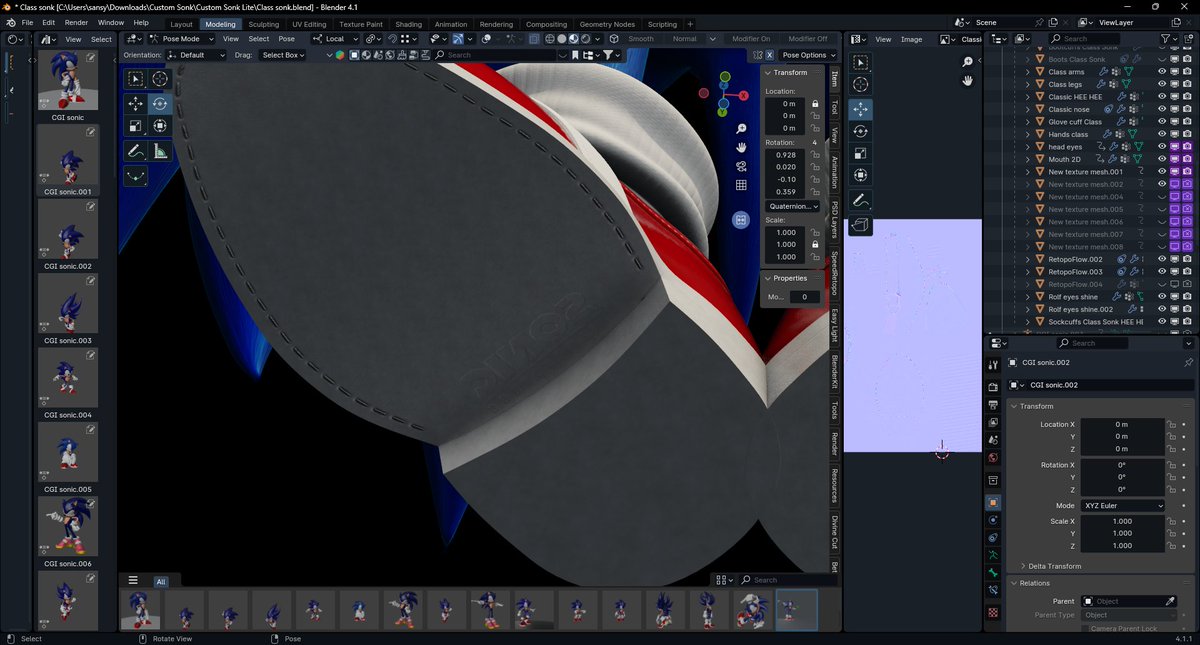Click the viewport pan hand gizmo

pyautogui.click(x=741, y=148)
